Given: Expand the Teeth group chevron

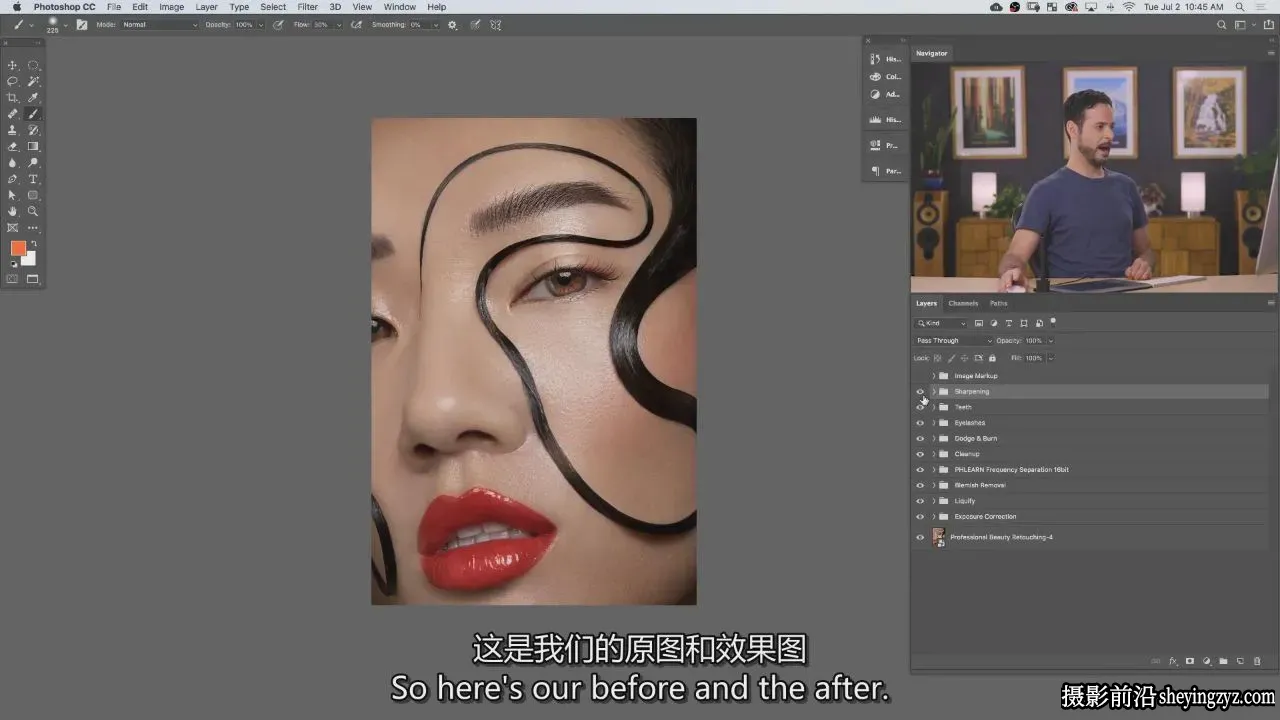Looking at the screenshot, I should pyautogui.click(x=934, y=407).
